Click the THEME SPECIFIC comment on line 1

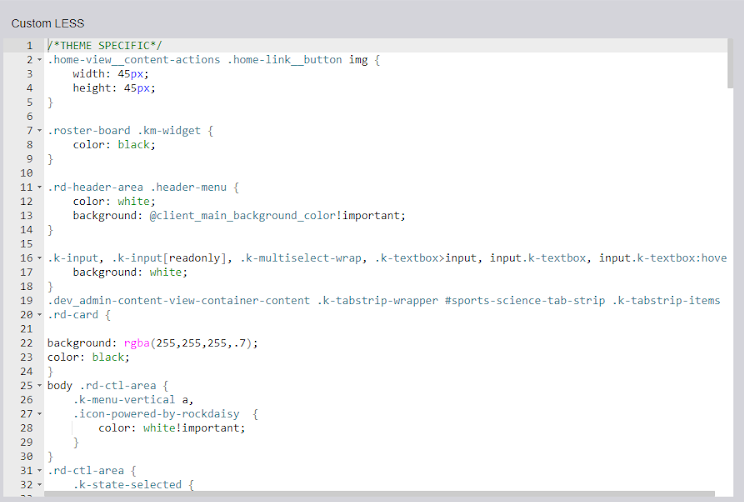(104, 46)
